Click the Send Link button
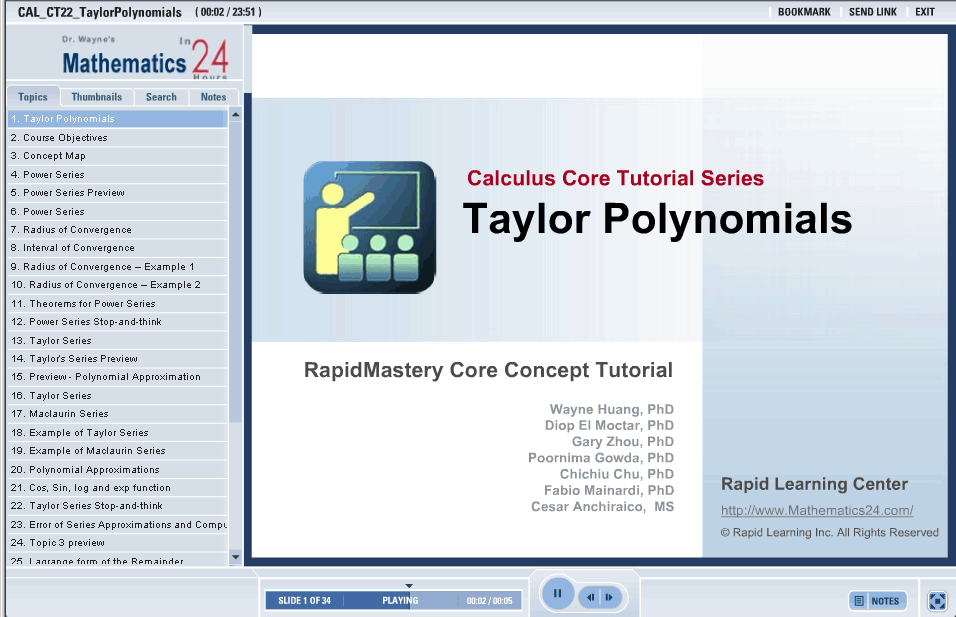The height and width of the screenshot is (617, 956). point(872,12)
